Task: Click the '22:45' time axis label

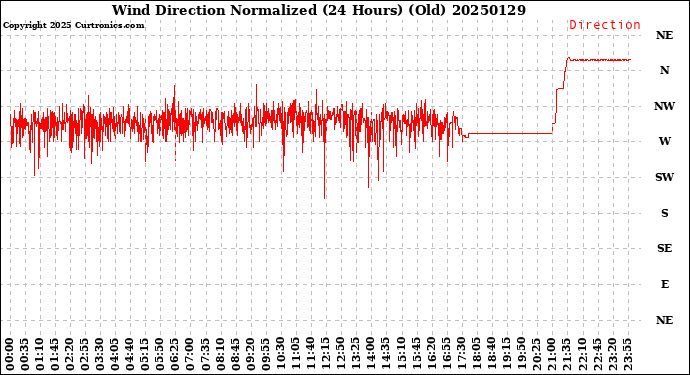Action: coord(597,355)
